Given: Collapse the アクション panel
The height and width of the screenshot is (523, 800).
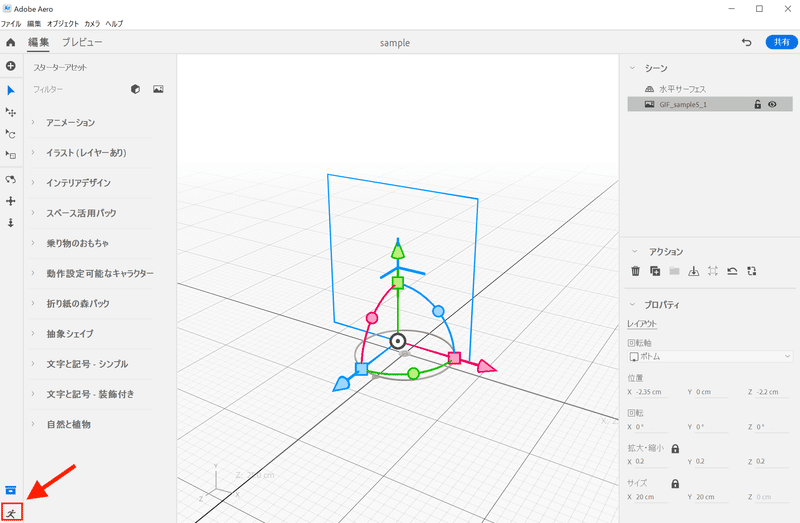Looking at the screenshot, I should click(635, 251).
